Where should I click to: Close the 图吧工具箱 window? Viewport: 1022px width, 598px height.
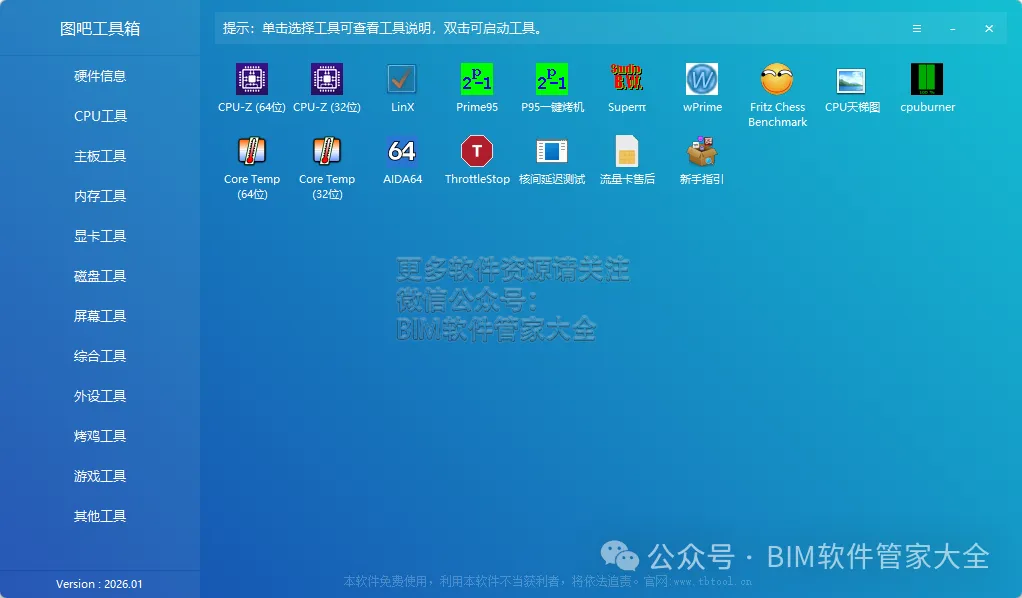pos(989,29)
